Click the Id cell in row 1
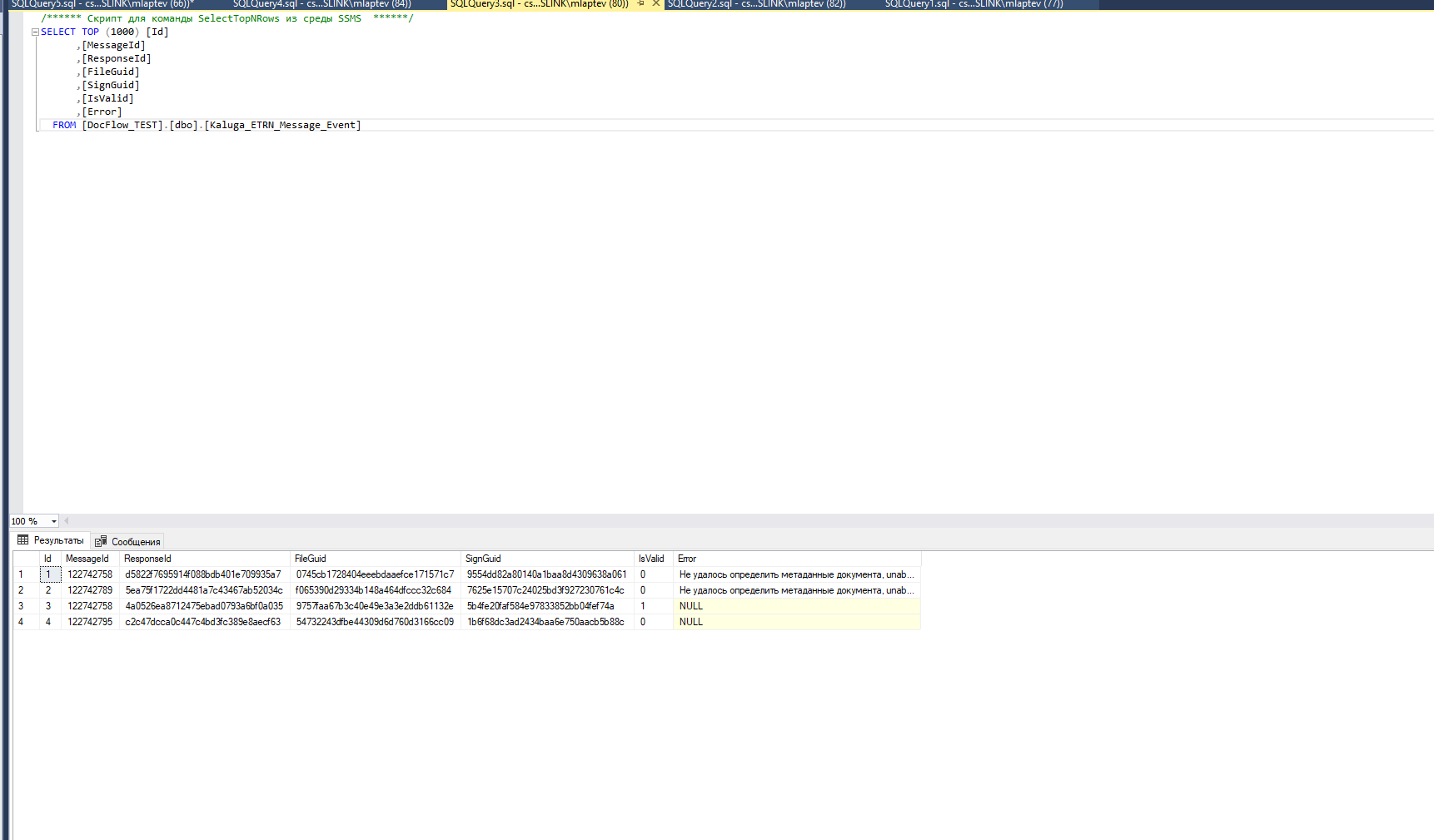Screen dimensions: 1434x840 click(x=50, y=574)
